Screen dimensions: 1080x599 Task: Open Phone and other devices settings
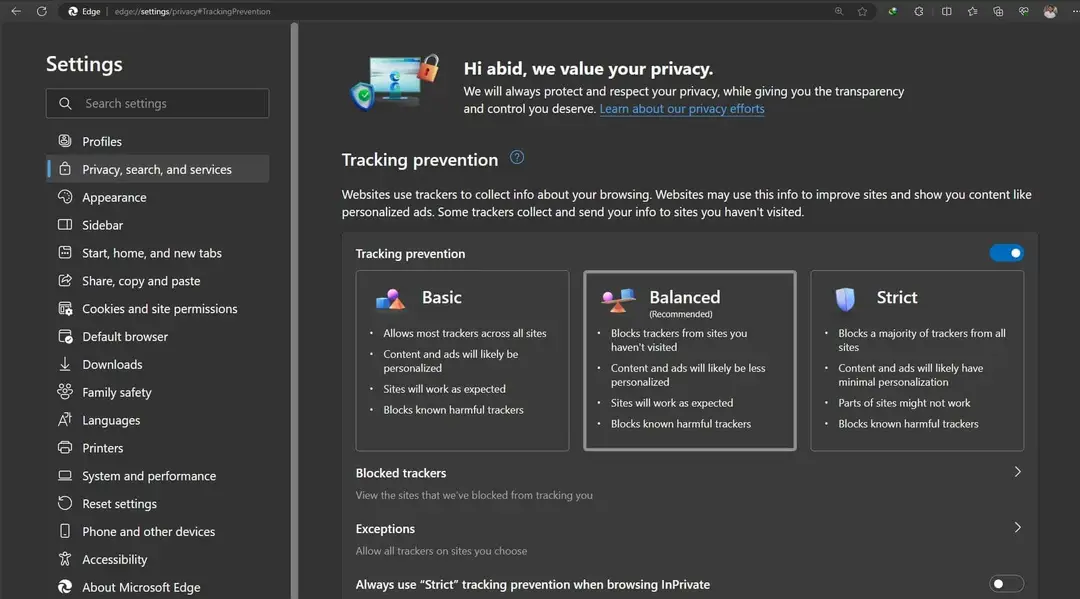[158, 532]
